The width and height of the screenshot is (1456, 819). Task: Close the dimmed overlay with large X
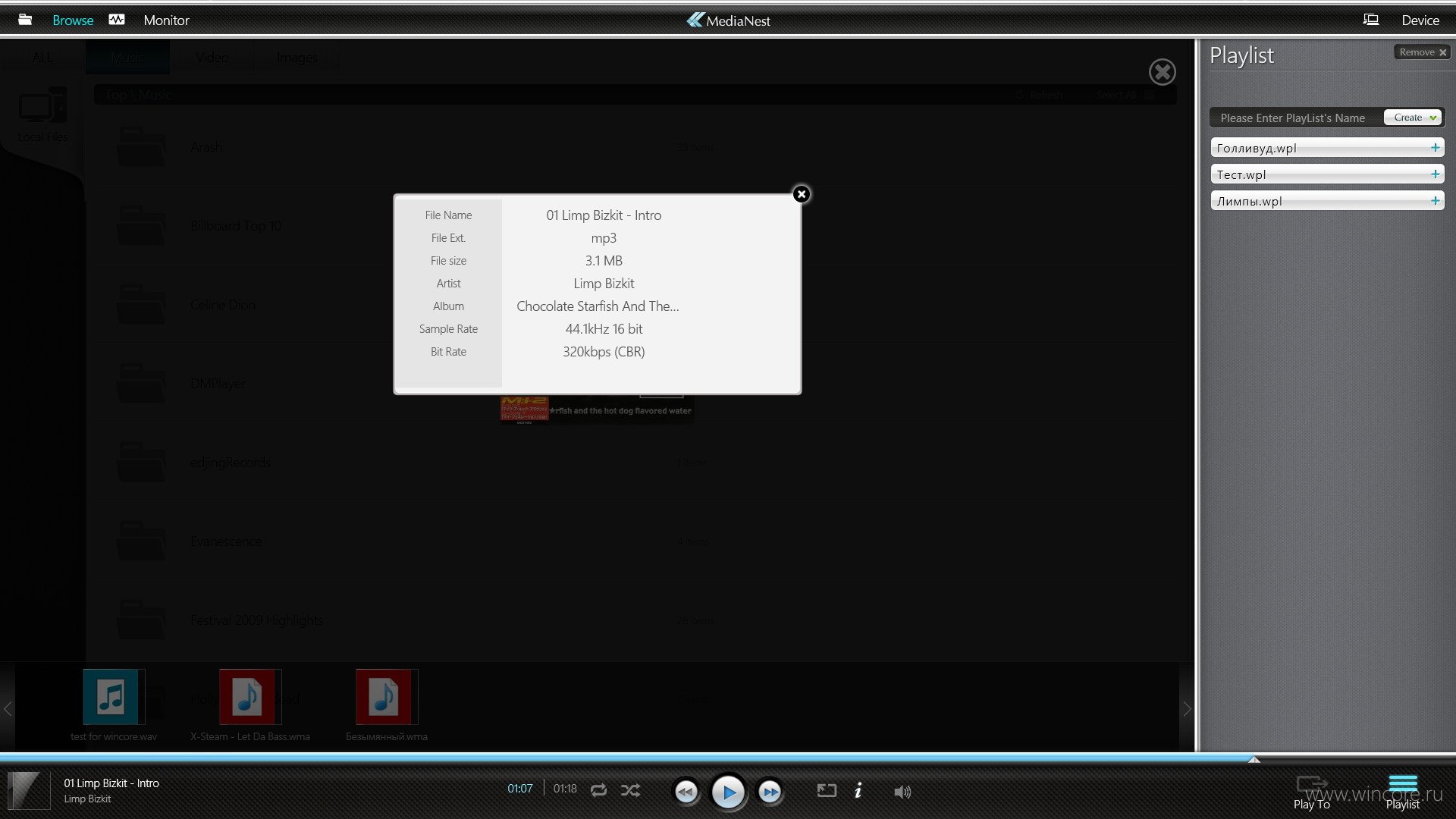click(x=1162, y=72)
